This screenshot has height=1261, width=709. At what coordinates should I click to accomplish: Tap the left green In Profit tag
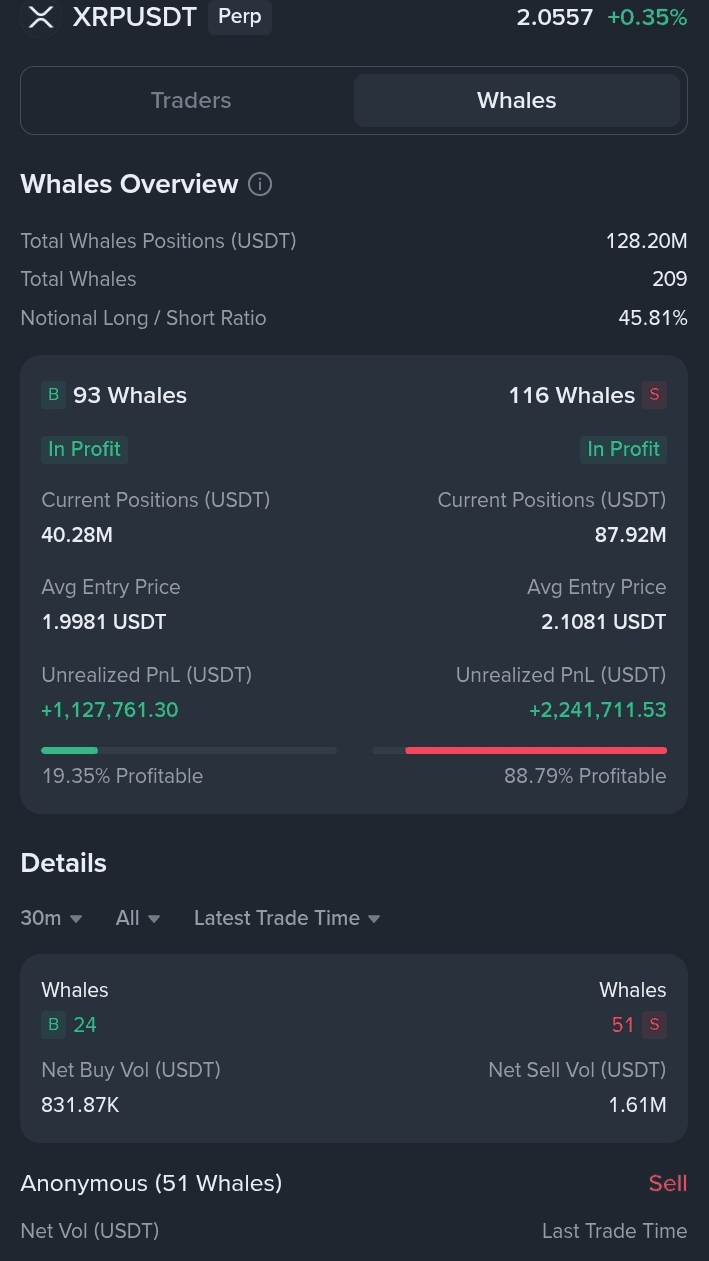point(84,449)
